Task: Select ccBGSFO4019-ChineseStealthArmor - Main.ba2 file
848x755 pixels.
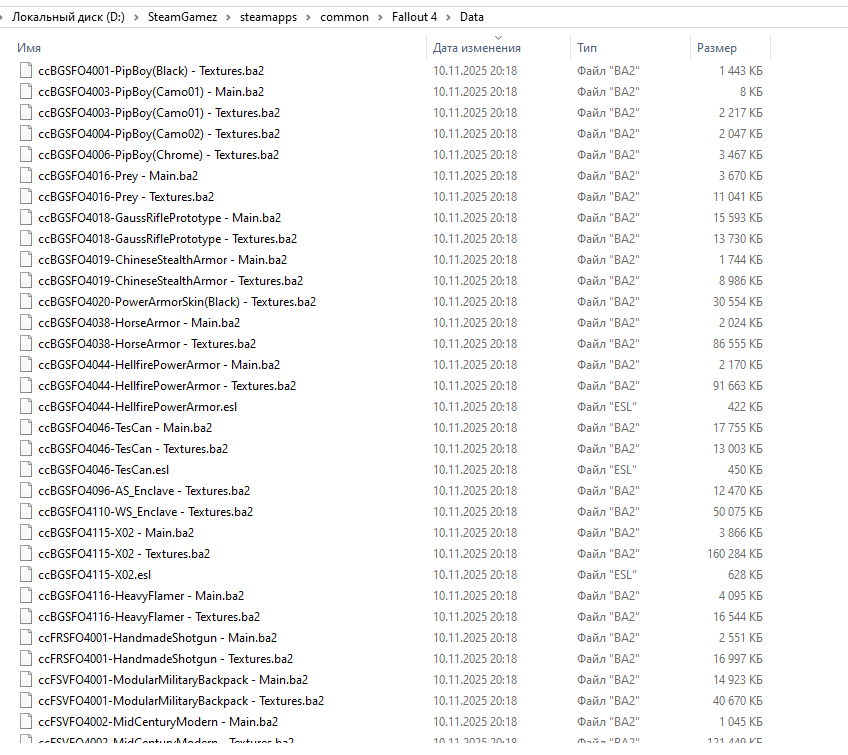Action: pos(162,260)
